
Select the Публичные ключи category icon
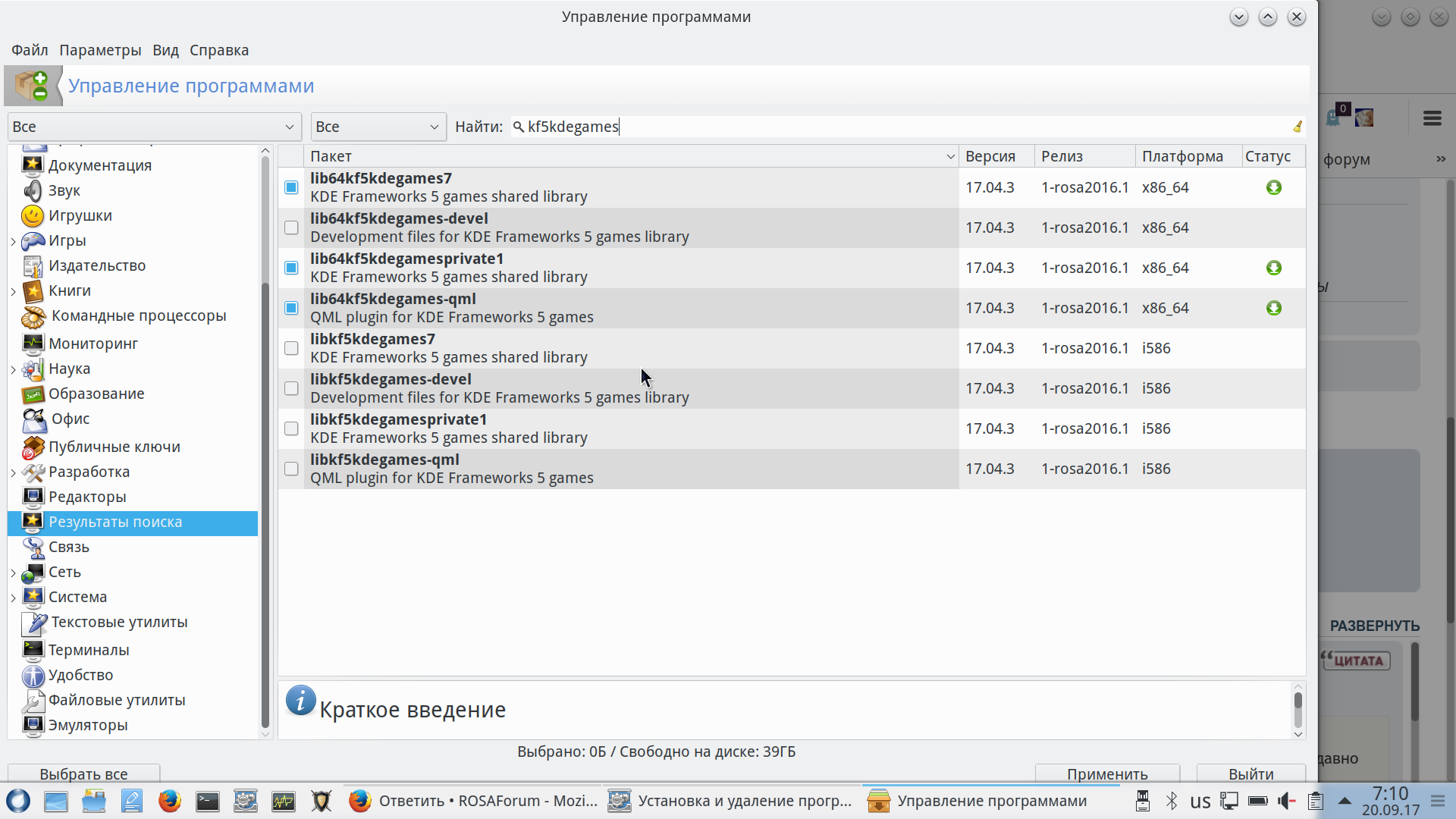[x=33, y=447]
